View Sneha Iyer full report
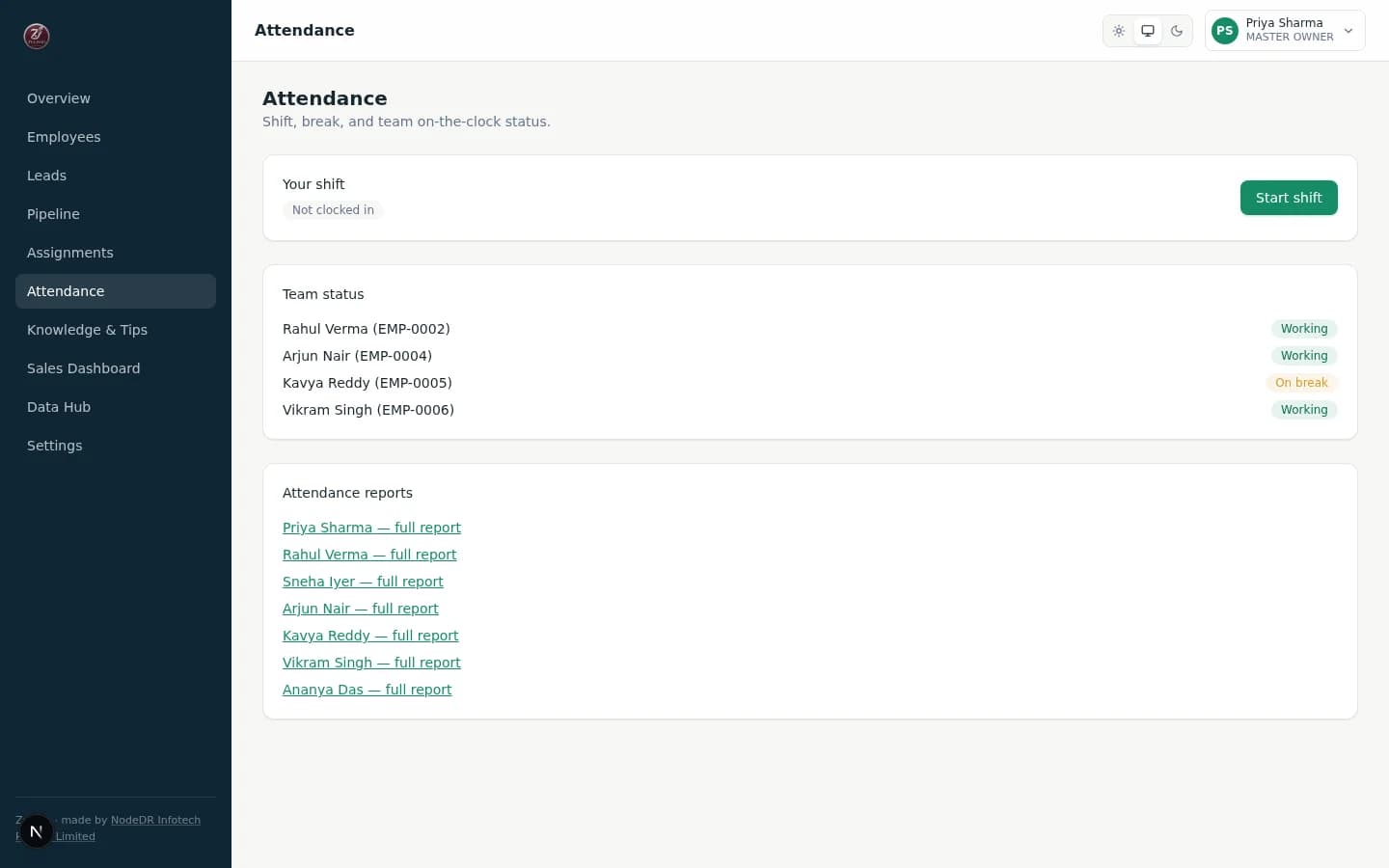Viewport: 1389px width, 868px height. 363,582
